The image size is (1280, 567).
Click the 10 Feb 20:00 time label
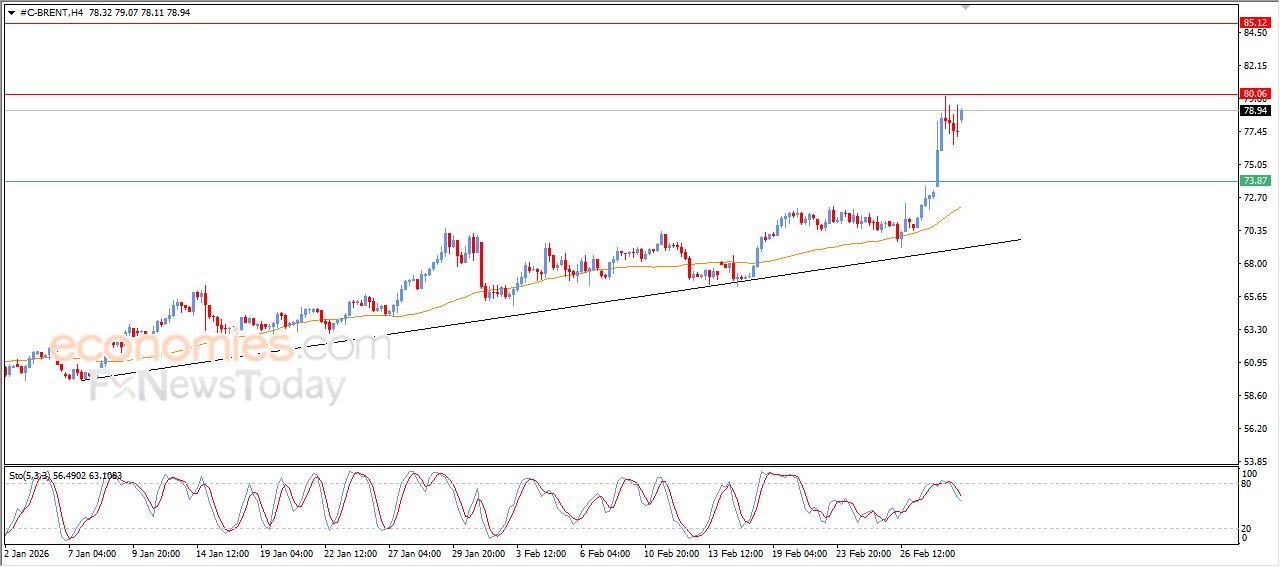point(671,552)
